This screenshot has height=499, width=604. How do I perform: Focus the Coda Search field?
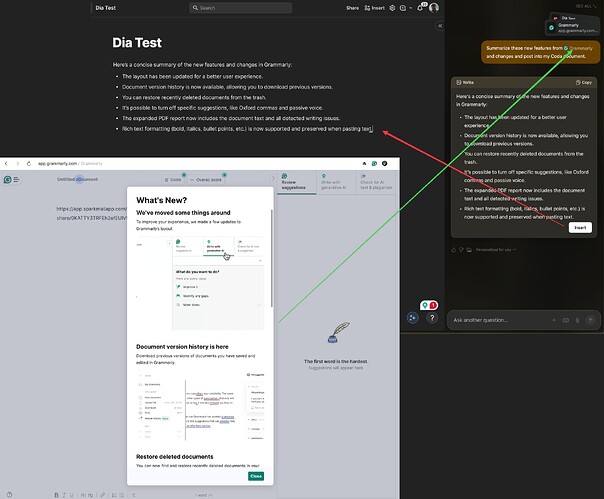click(241, 8)
